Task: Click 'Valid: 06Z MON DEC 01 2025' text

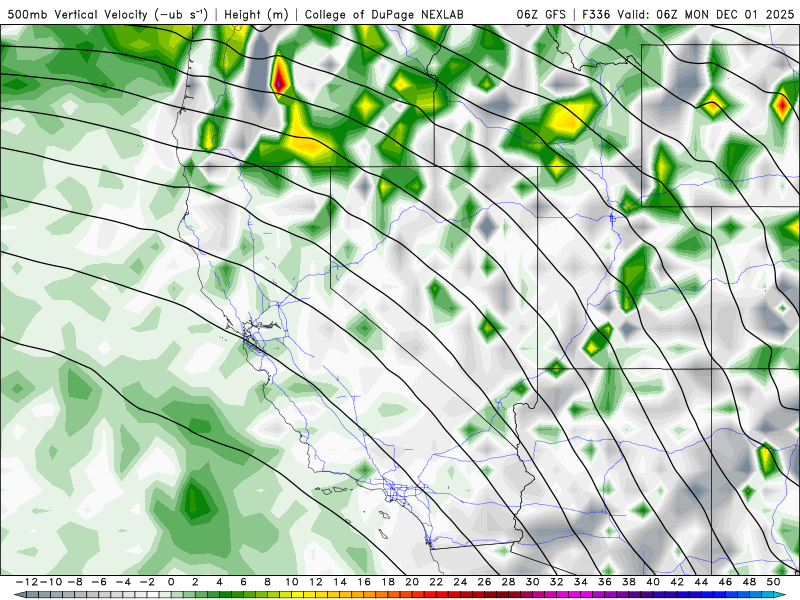Action: (706, 14)
